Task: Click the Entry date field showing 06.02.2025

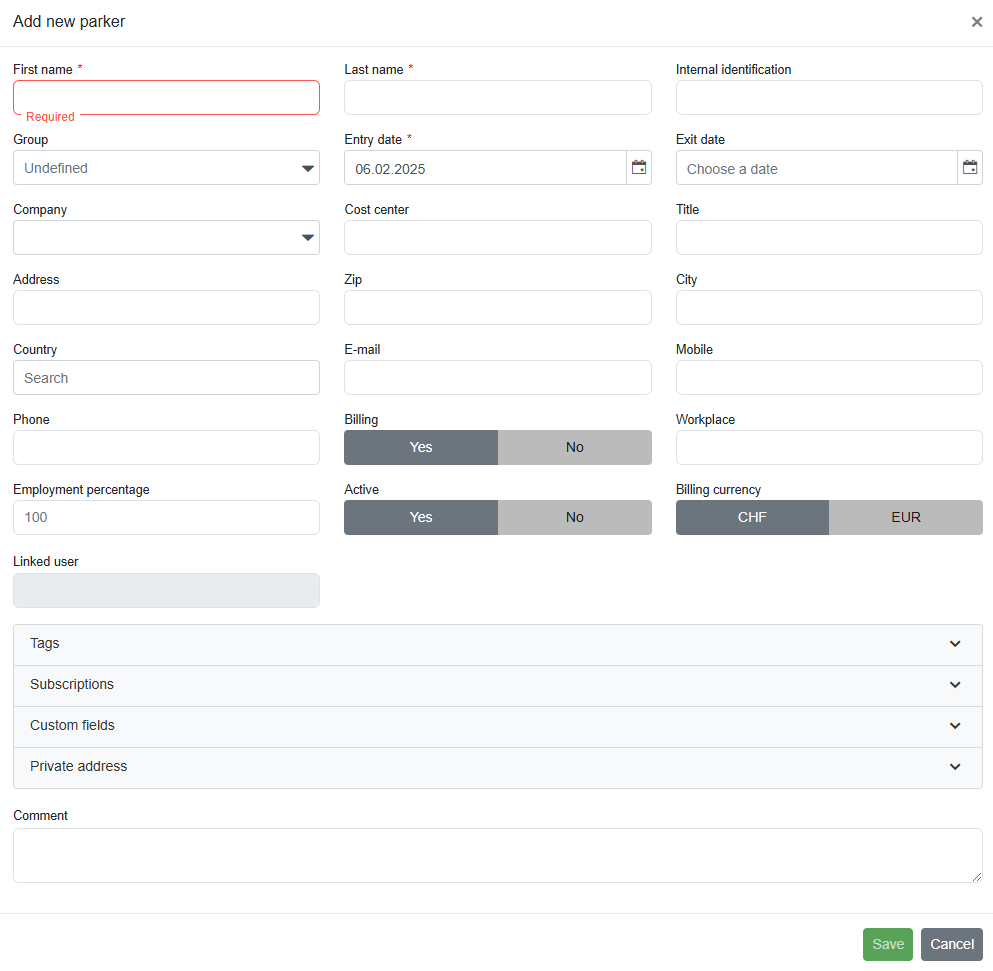Action: (x=486, y=168)
